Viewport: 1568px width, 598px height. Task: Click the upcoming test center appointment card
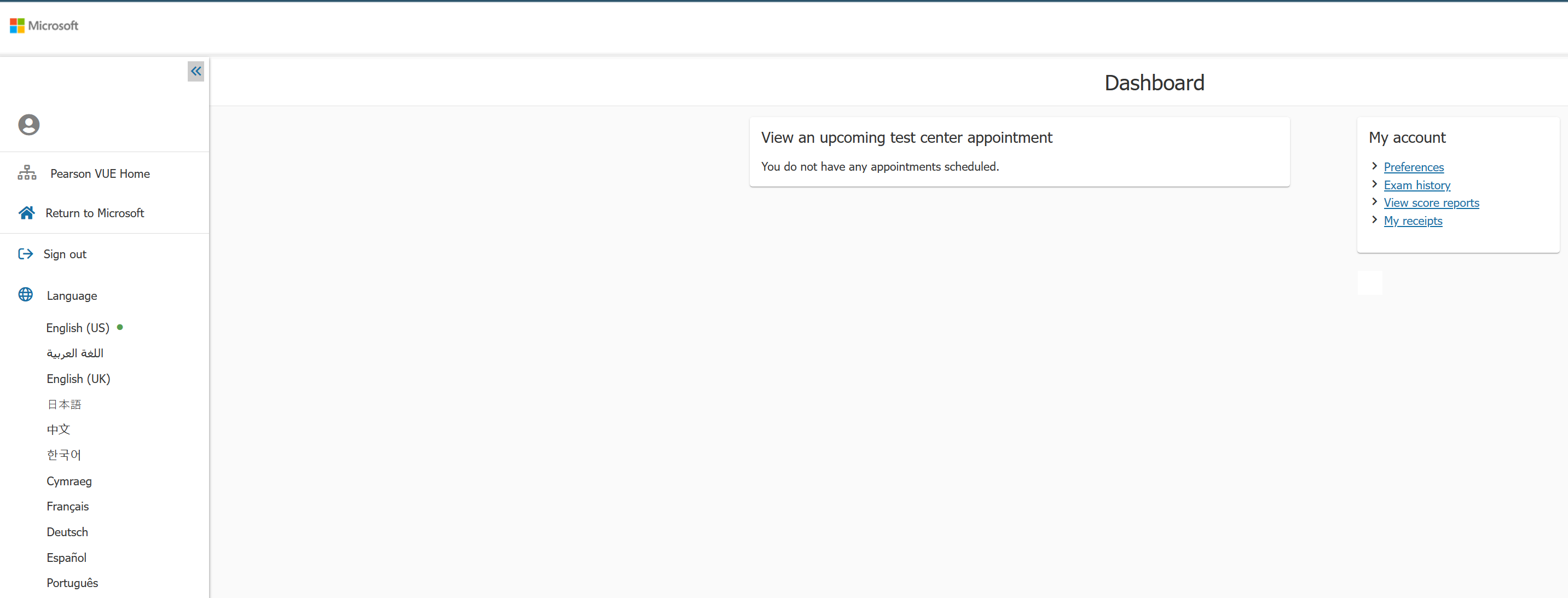[x=1019, y=152]
